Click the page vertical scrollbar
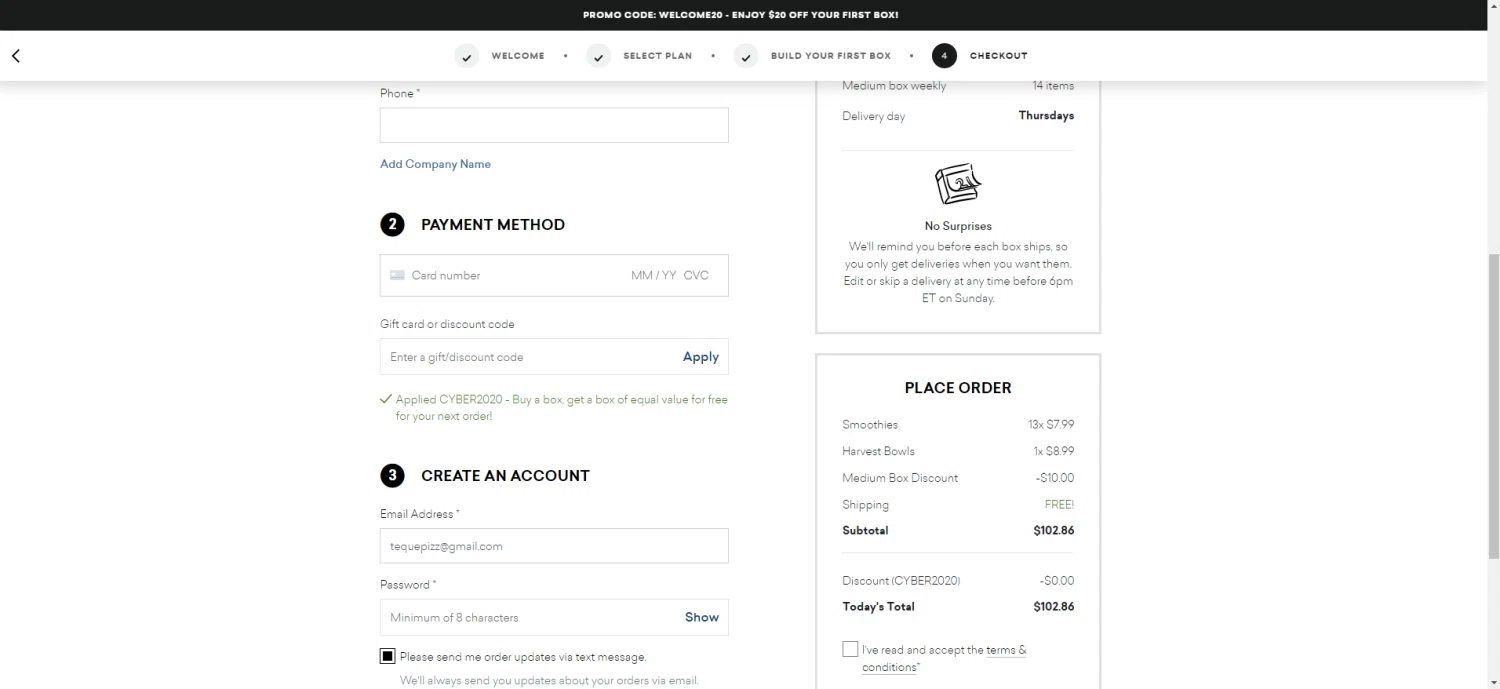Image resolution: width=1500 pixels, height=689 pixels. [1494, 405]
